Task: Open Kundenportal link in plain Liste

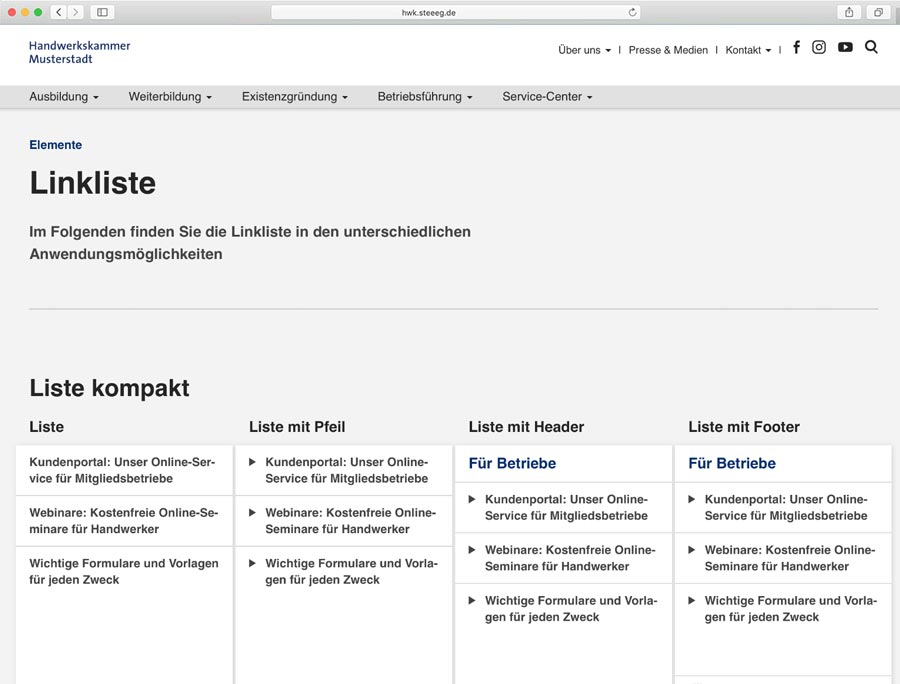Action: (123, 470)
